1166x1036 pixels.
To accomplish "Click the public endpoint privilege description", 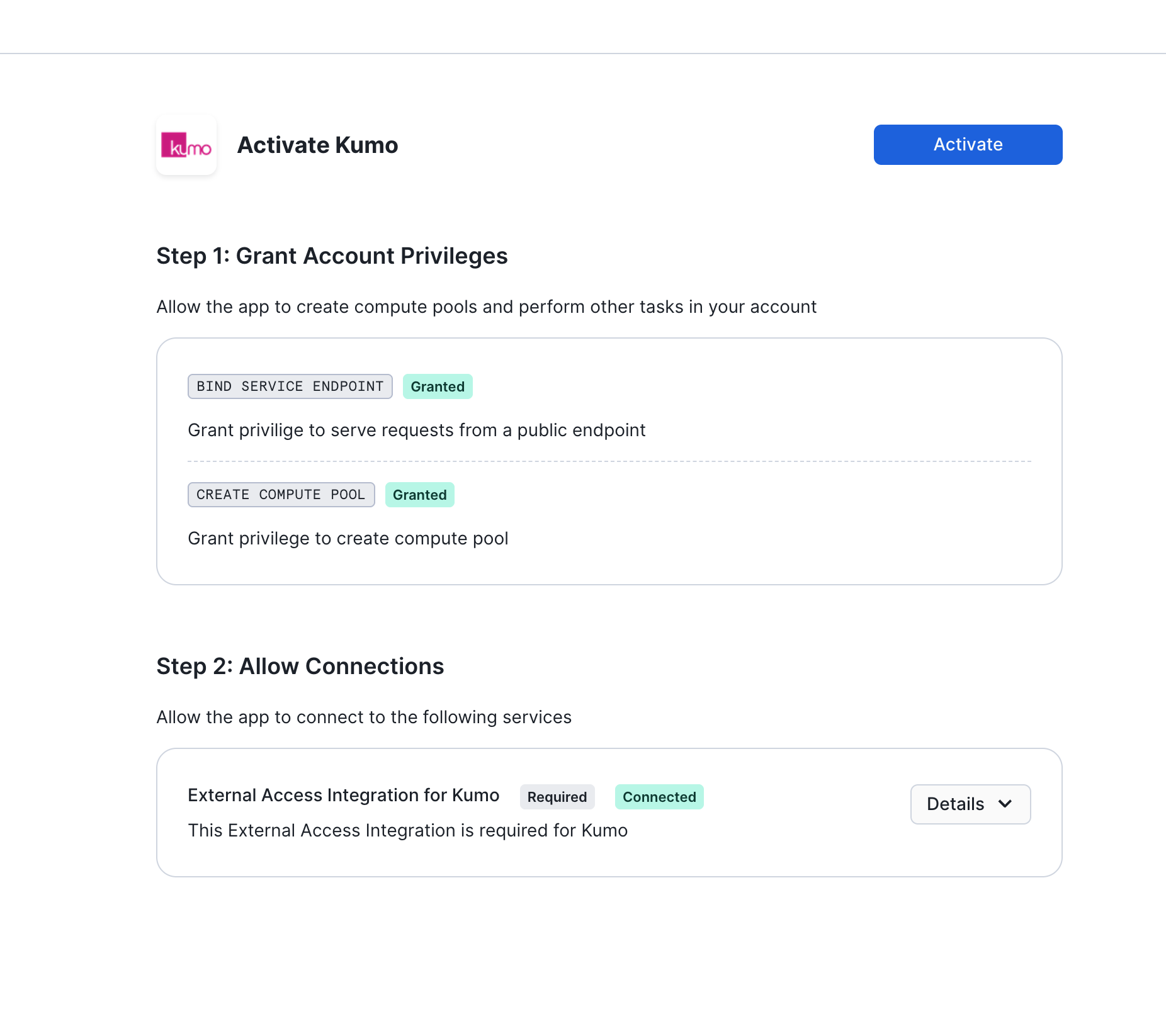I will tap(417, 430).
